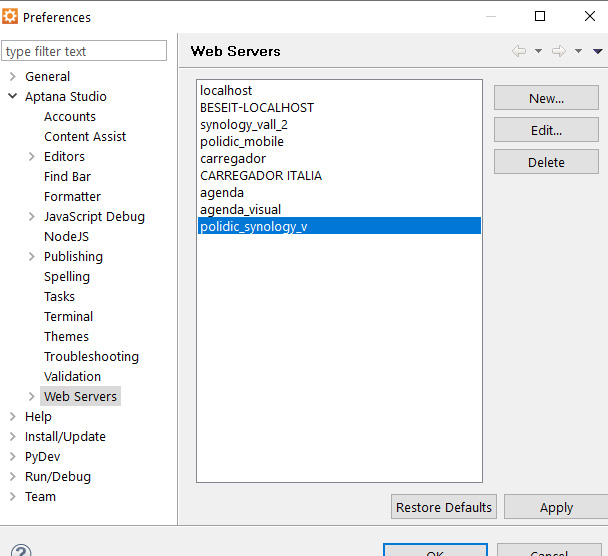Click the Help question mark icon
This screenshot has width=608, height=556.
21,551
